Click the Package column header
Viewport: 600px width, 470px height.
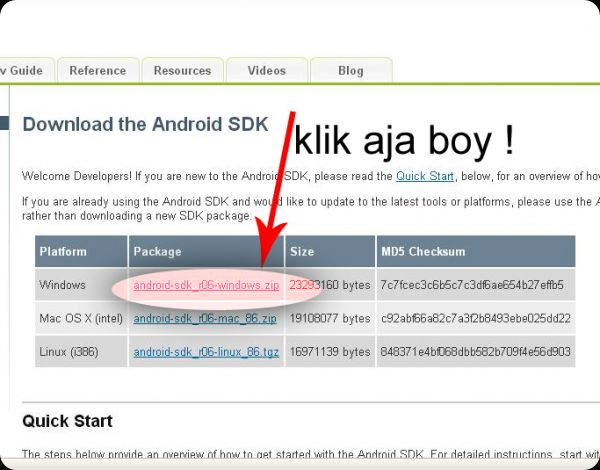click(x=156, y=252)
